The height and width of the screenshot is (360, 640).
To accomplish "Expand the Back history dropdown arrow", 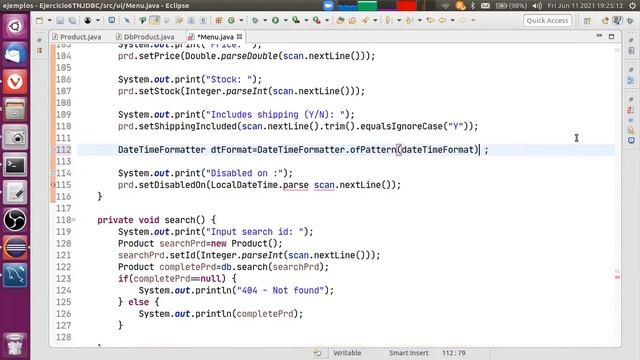I will (x=452, y=20).
